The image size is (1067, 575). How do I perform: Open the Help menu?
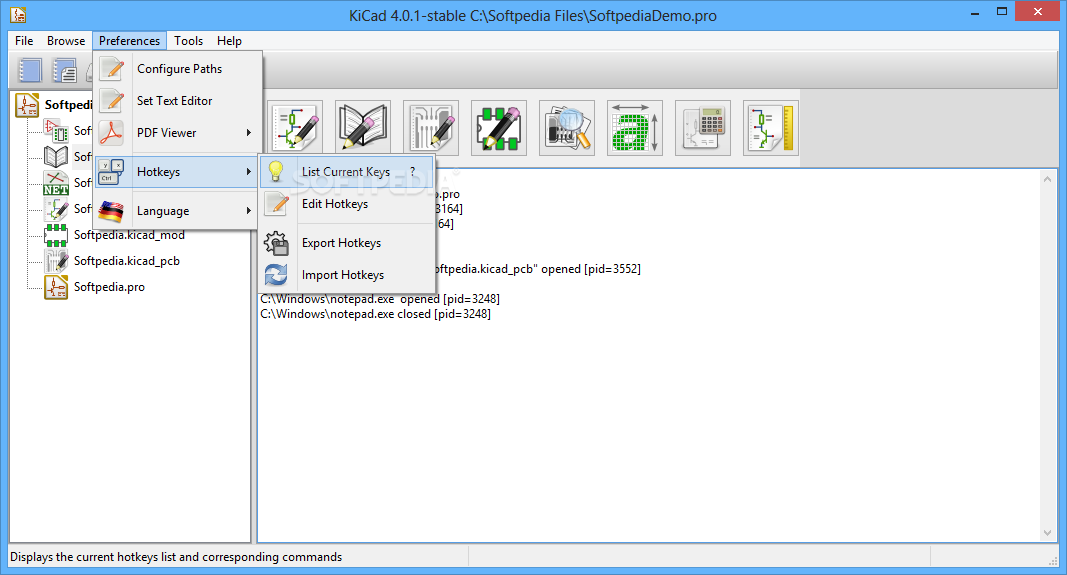(x=229, y=41)
